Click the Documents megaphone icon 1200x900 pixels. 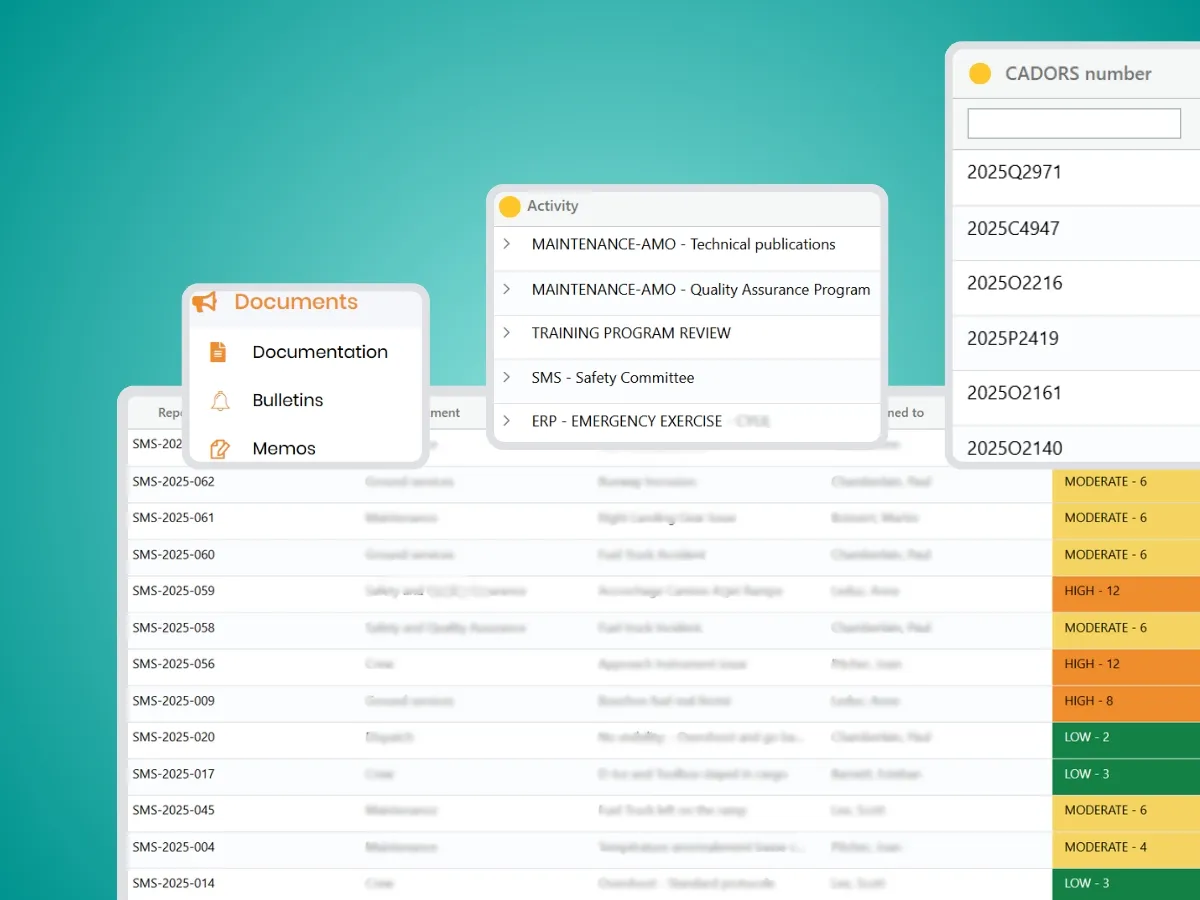point(205,302)
